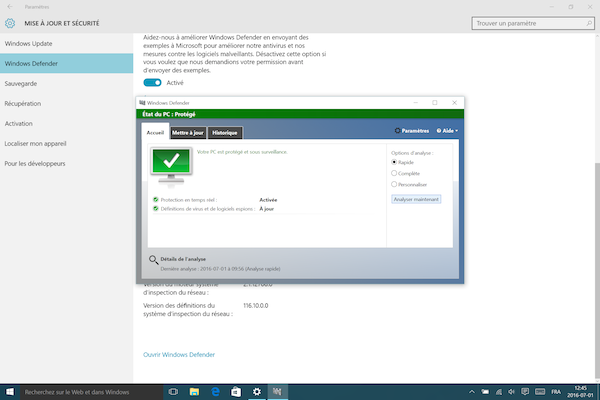Screen dimensions: 600x400
Task: Click the FRA language indicator
Action: 556,392
